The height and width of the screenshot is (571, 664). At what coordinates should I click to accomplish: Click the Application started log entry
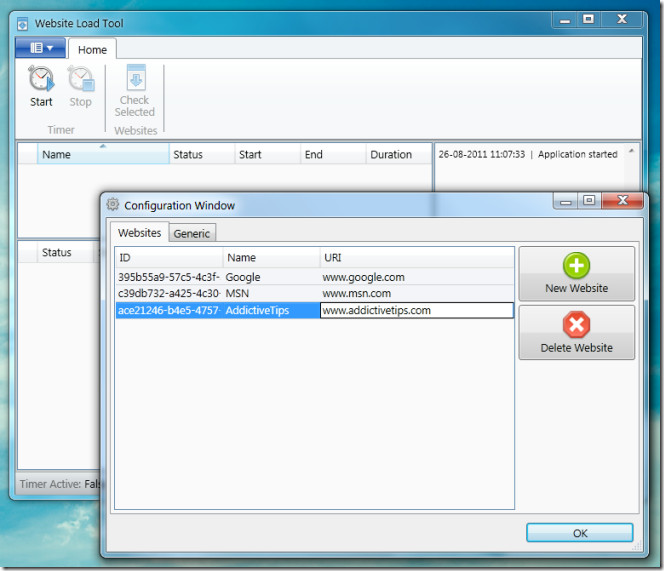point(528,154)
